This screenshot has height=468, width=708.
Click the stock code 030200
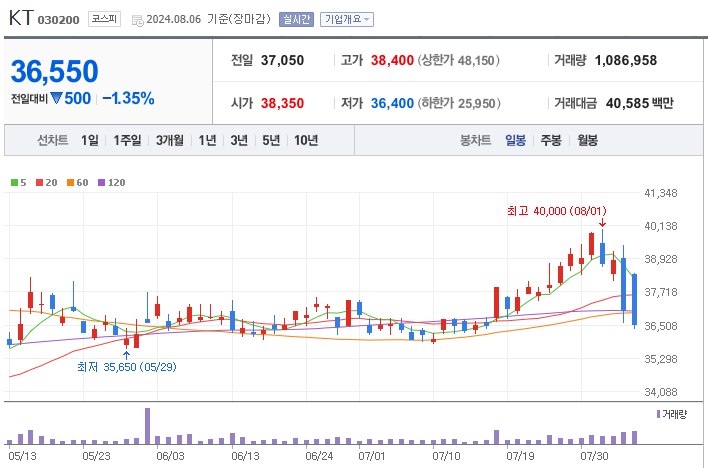pyautogui.click(x=58, y=20)
